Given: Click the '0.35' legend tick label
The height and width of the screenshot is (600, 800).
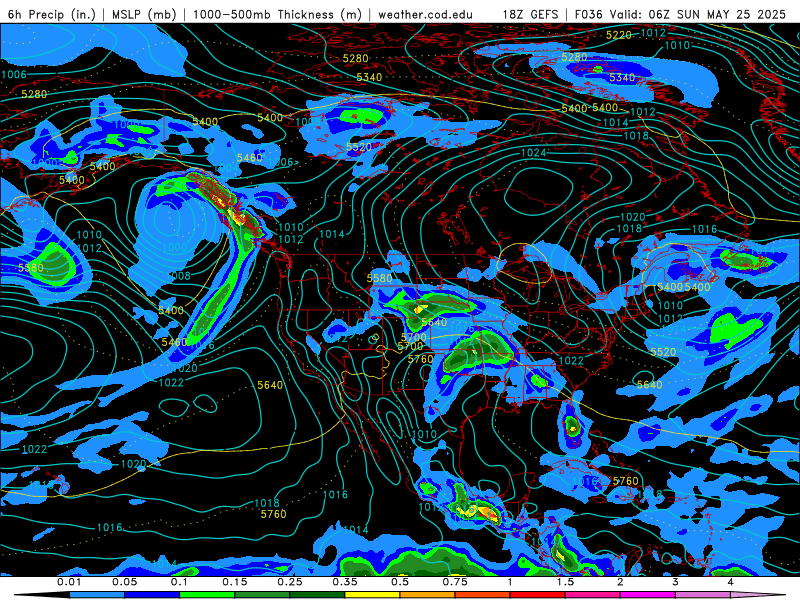Looking at the screenshot, I should [x=345, y=582].
